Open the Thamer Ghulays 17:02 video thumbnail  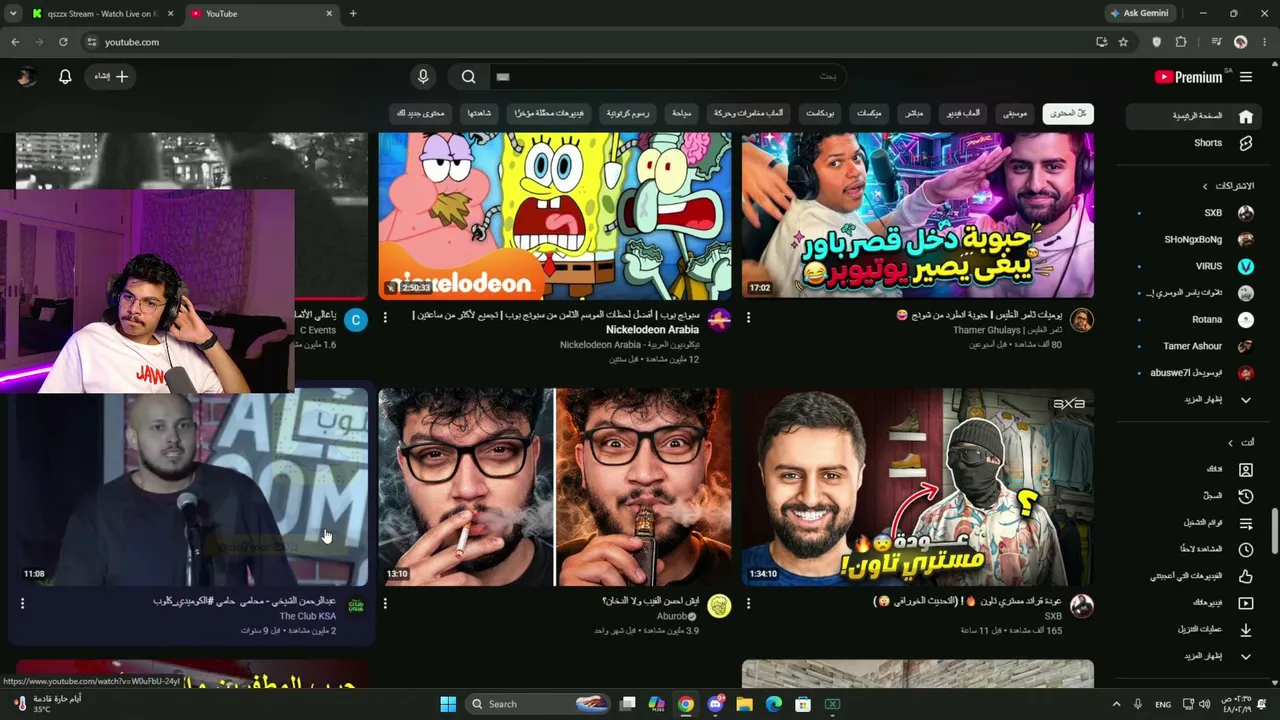(918, 215)
